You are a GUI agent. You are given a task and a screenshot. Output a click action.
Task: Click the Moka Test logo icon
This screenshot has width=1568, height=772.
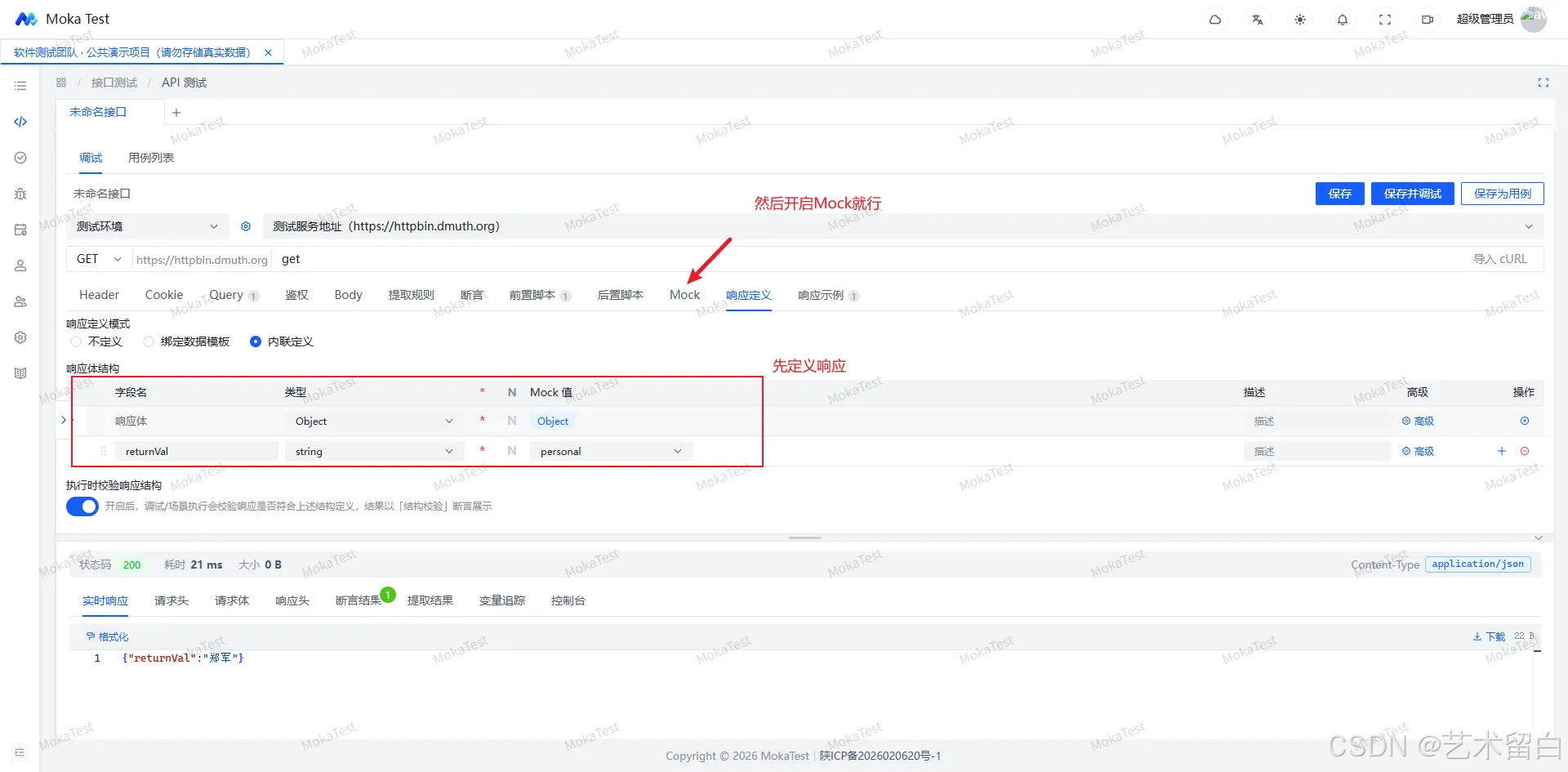click(26, 19)
